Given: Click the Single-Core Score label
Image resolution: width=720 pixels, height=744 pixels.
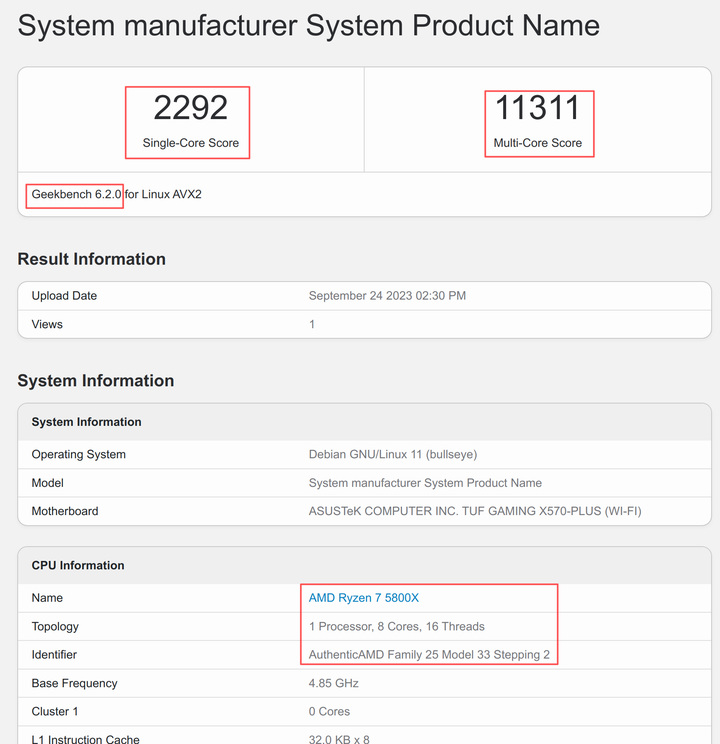Looking at the screenshot, I should click(x=191, y=143).
